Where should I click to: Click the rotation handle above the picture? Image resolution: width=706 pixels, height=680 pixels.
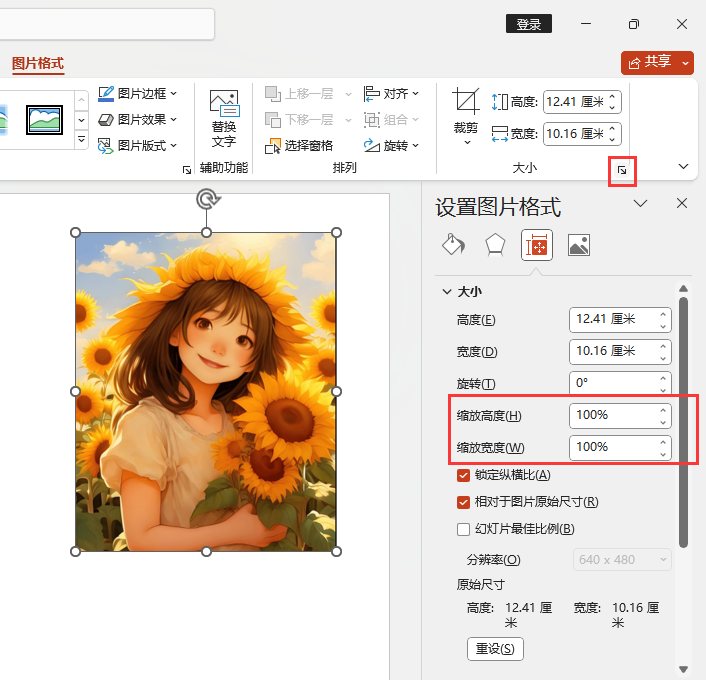207,199
